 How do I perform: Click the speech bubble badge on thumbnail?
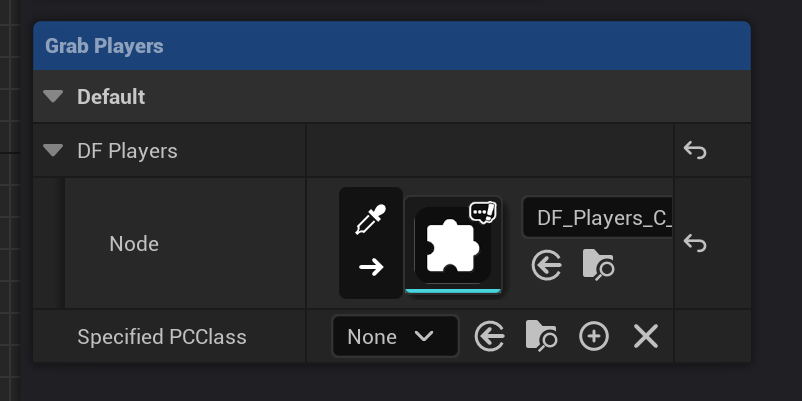pos(483,212)
